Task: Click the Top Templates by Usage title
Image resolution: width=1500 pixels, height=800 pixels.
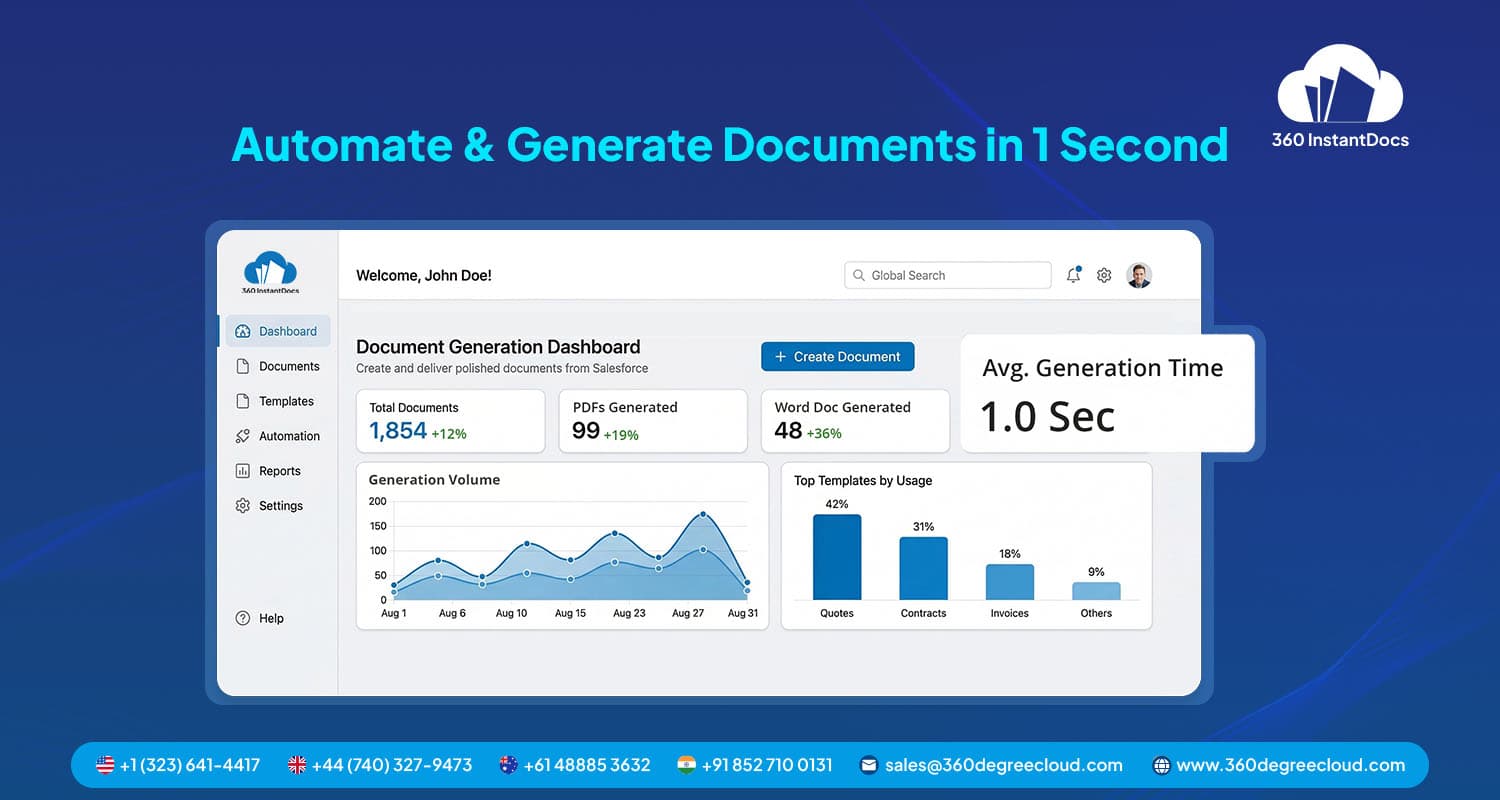Action: pos(863,481)
